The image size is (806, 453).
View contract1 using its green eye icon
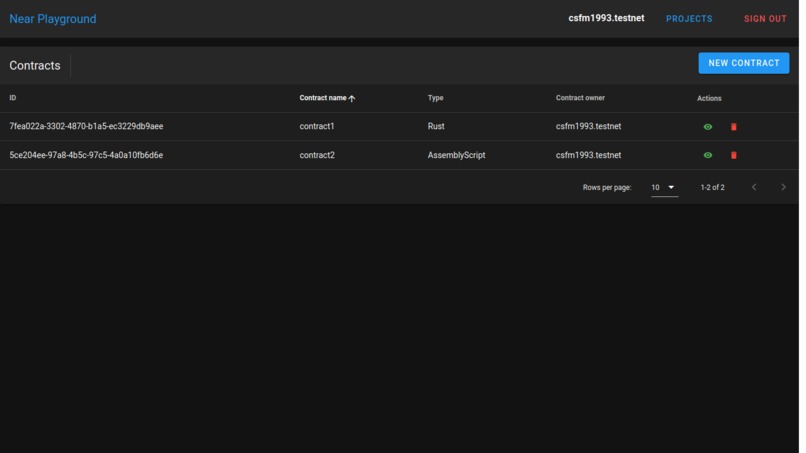tap(707, 126)
